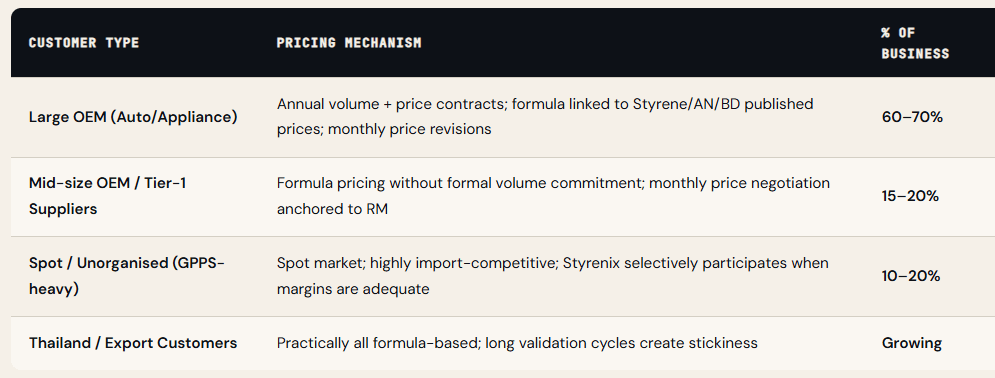Image resolution: width=995 pixels, height=378 pixels.
Task: Click the Pricing Mechanism column header
Action: pyautogui.click(x=349, y=43)
